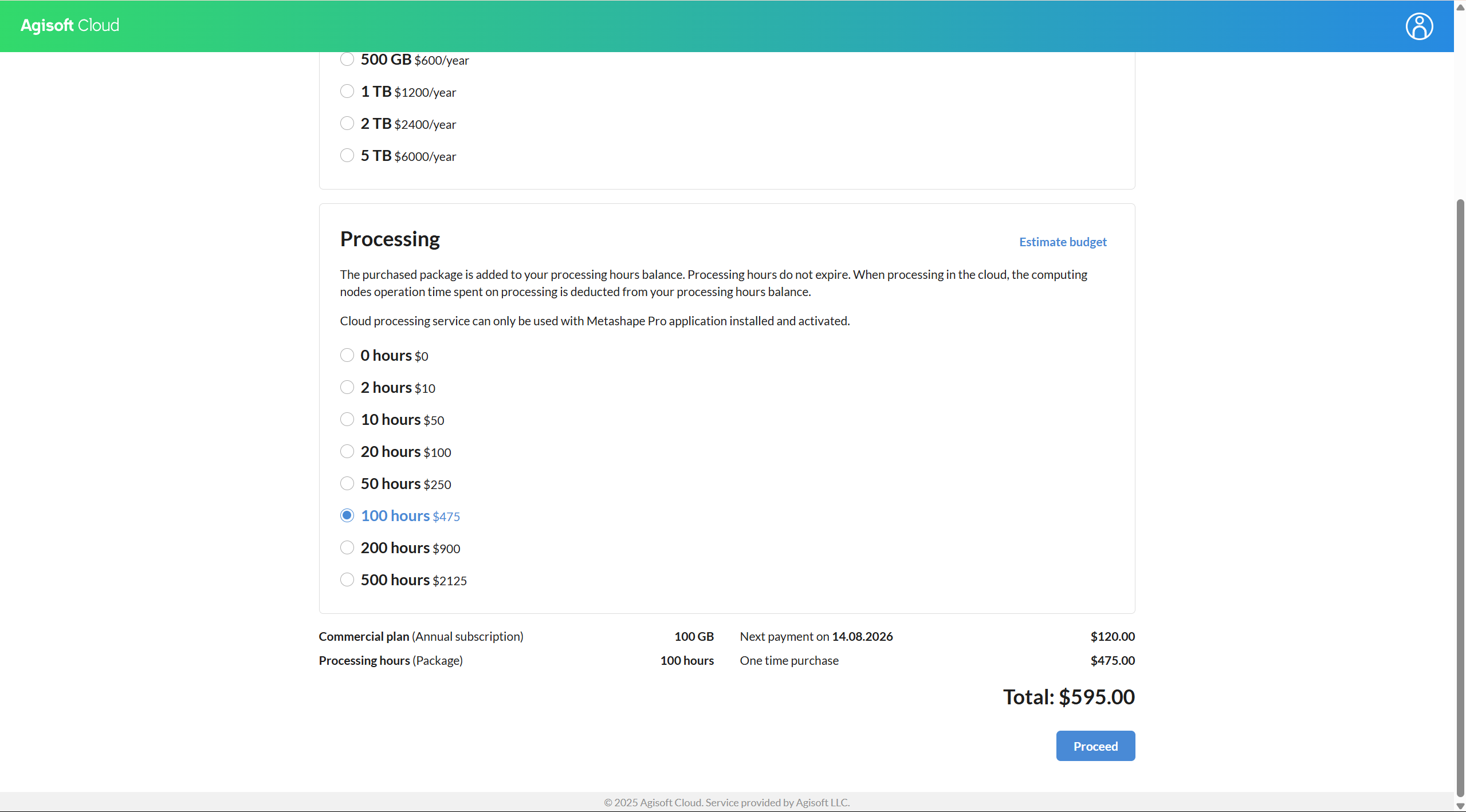Pick the 20 hours $100 package
This screenshot has height=812, width=1466.
(x=347, y=451)
